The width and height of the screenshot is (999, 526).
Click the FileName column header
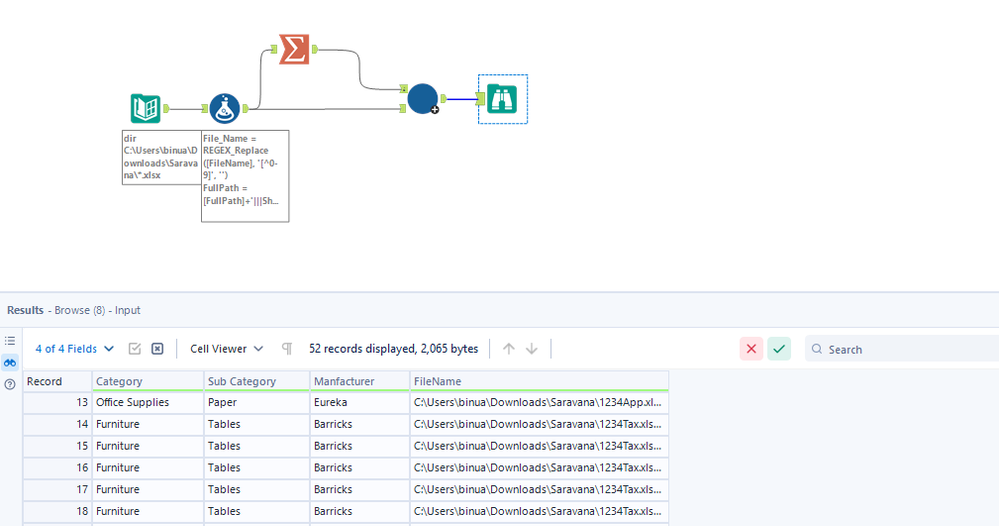pos(539,381)
